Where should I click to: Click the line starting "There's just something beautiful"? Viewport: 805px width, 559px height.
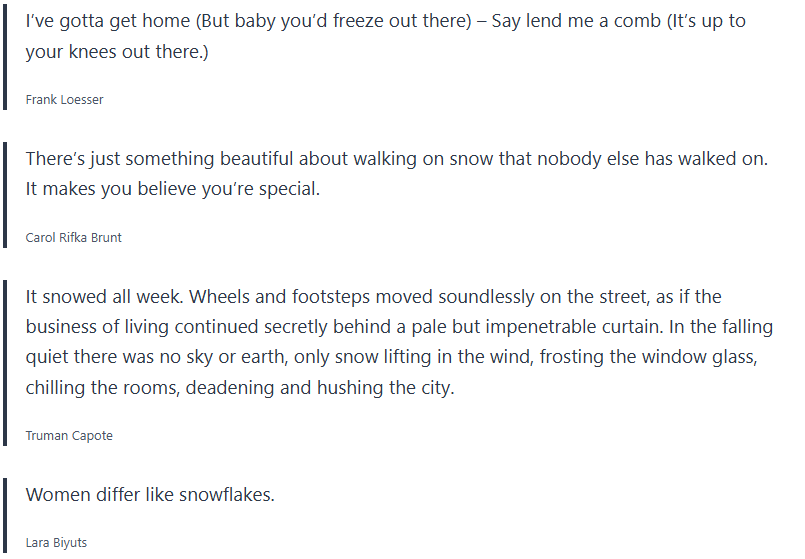[x=395, y=159]
